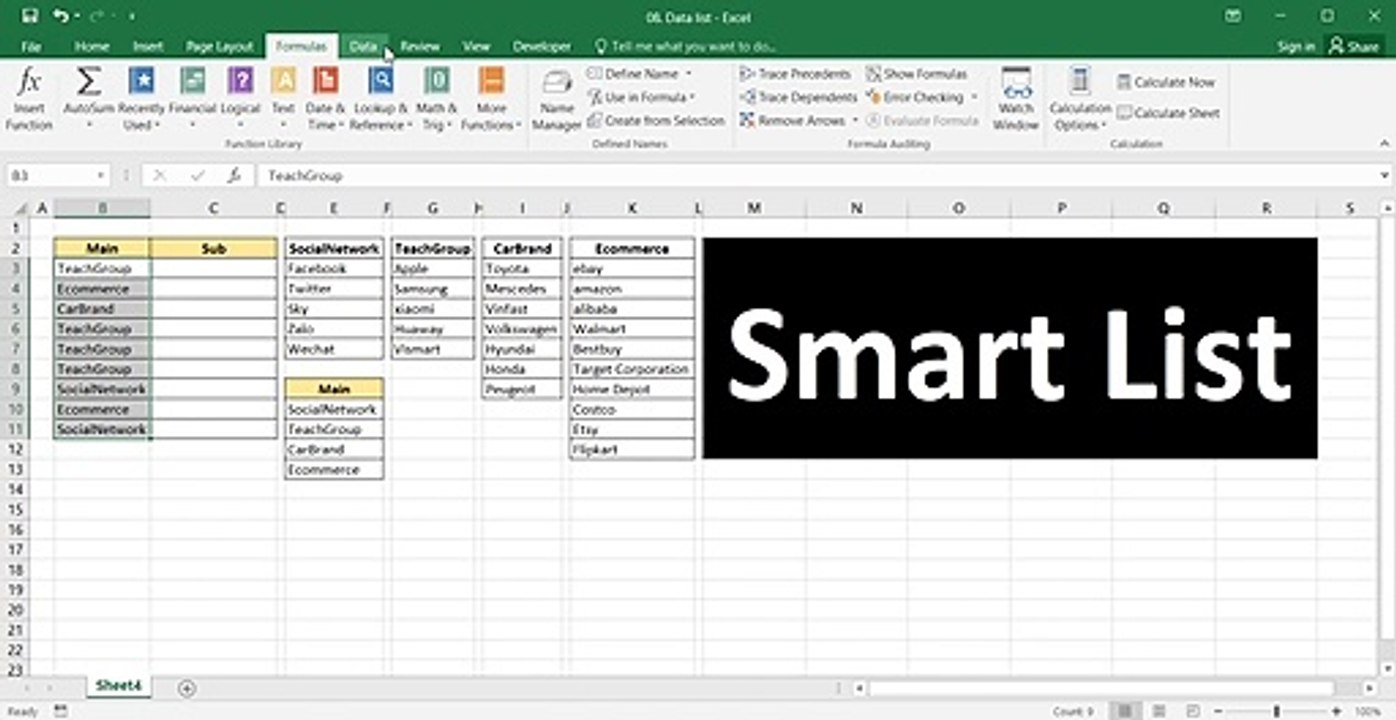
Task: Open the File tab
Action: [31, 46]
